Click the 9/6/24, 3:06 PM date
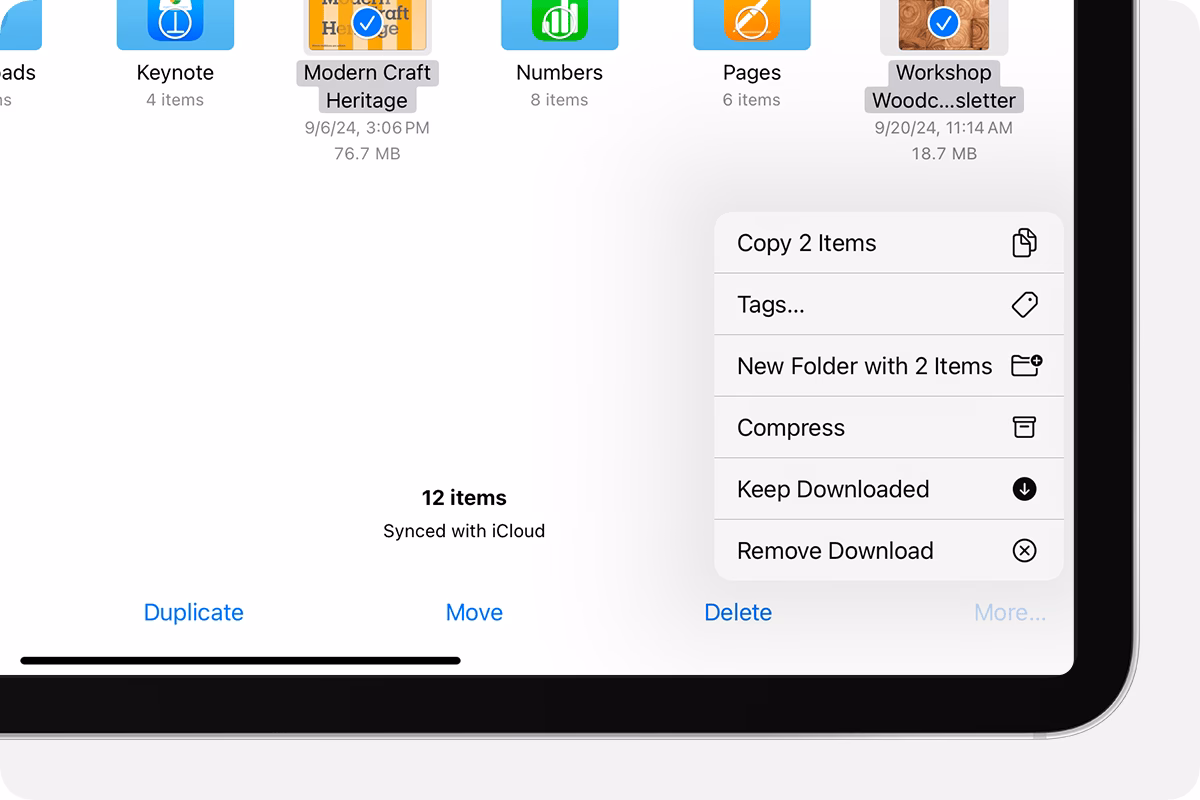Image resolution: width=1200 pixels, height=800 pixels. 367,128
